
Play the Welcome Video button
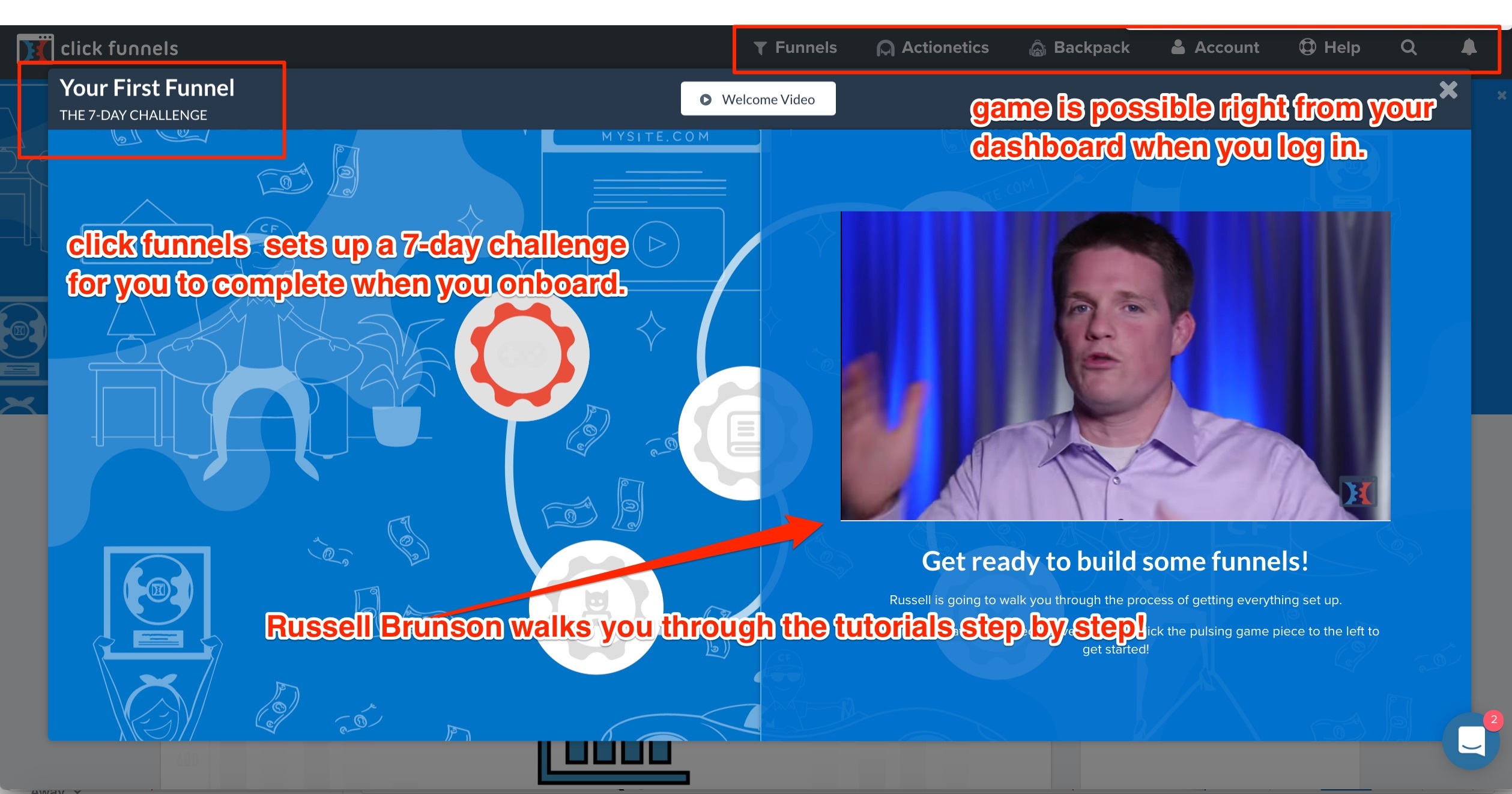click(758, 99)
